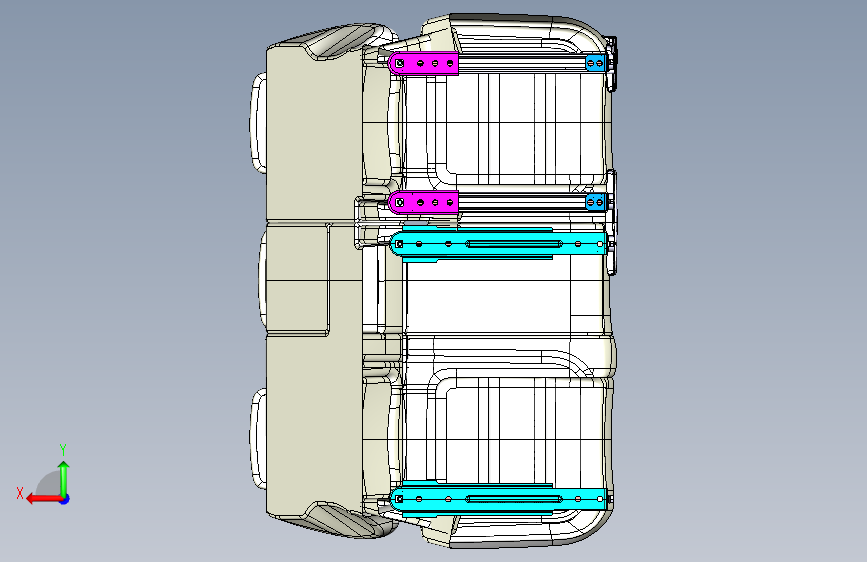The image size is (867, 562).
Task: Select the upper magenta mounting bracket
Action: tap(424, 63)
